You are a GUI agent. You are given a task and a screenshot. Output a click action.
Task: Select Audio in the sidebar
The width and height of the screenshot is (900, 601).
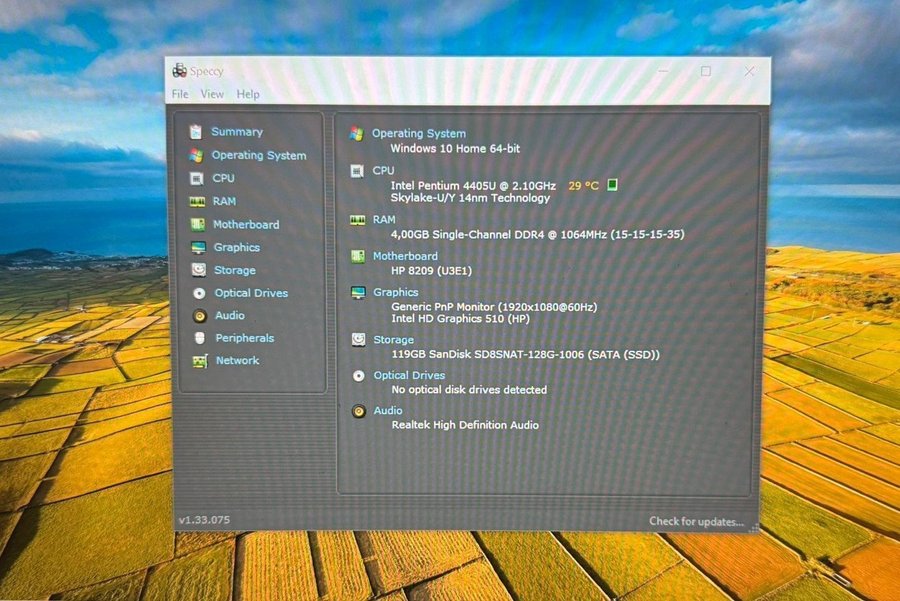click(x=230, y=315)
